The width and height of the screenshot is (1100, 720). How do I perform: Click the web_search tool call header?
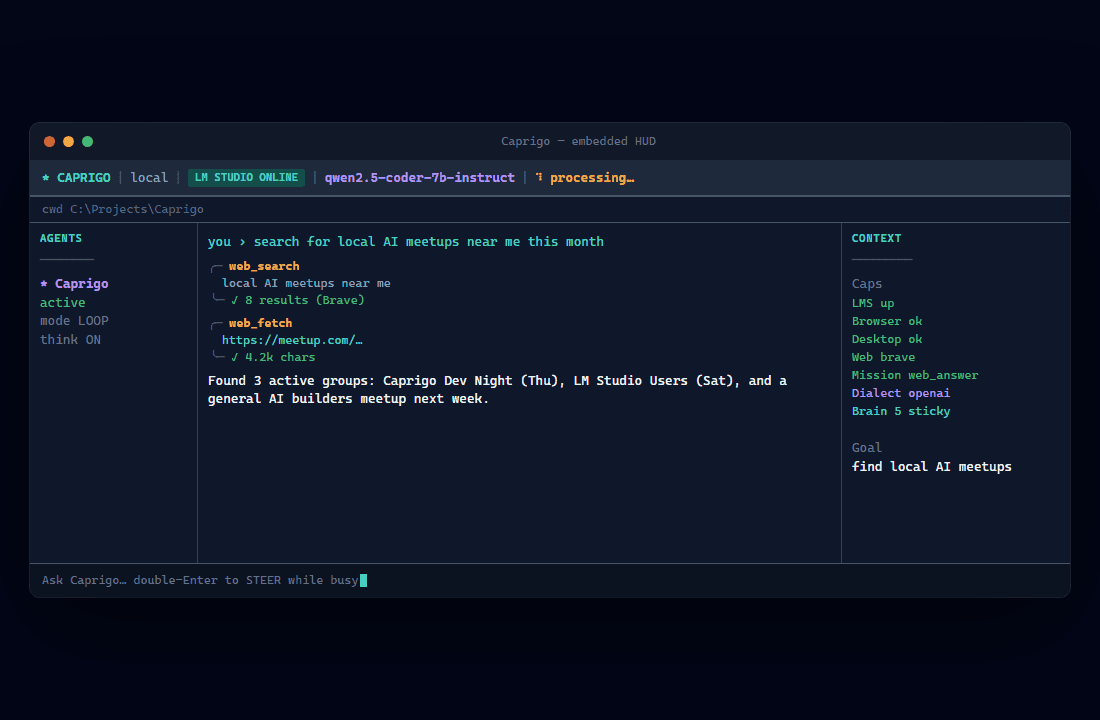click(x=264, y=266)
